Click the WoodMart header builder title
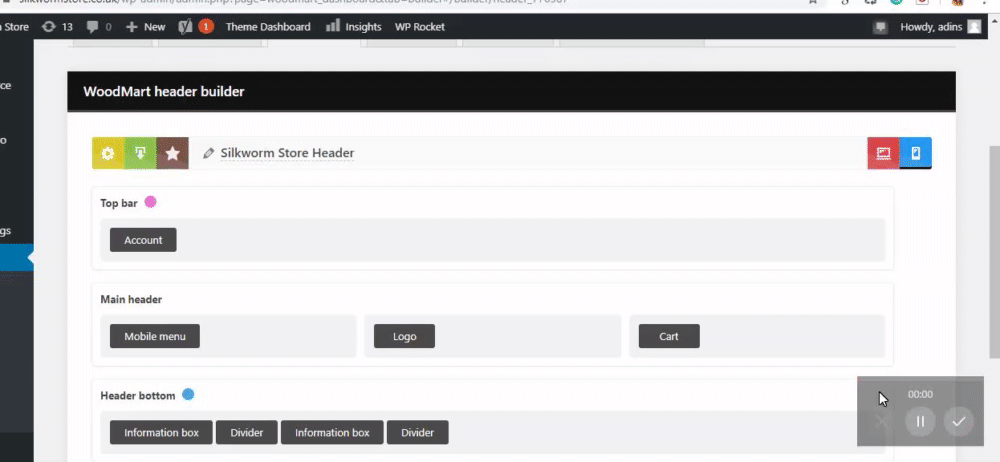Screen dimensions: 1000x462 tap(163, 91)
